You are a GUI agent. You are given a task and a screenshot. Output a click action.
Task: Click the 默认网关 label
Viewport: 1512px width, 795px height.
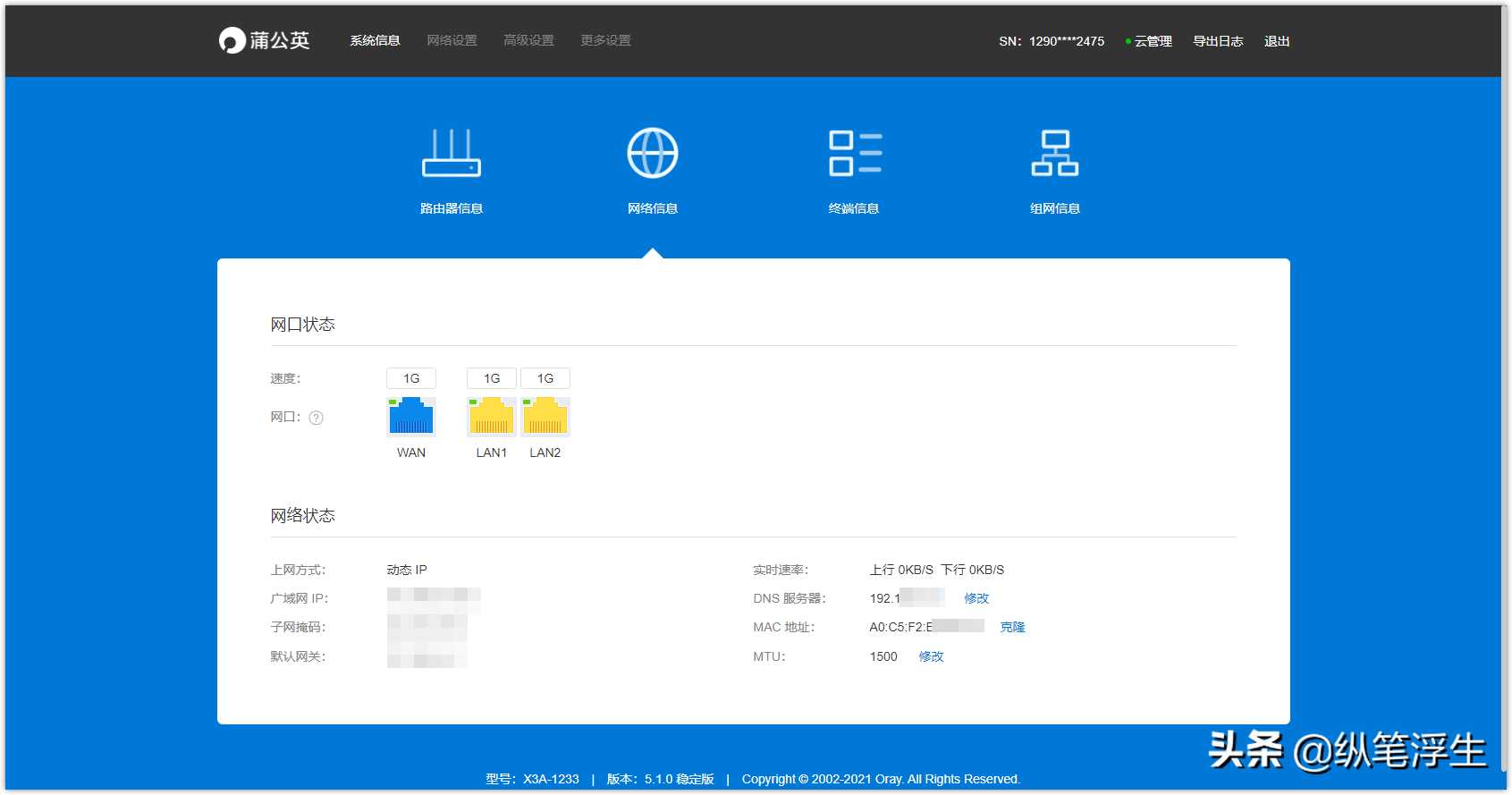(x=299, y=656)
